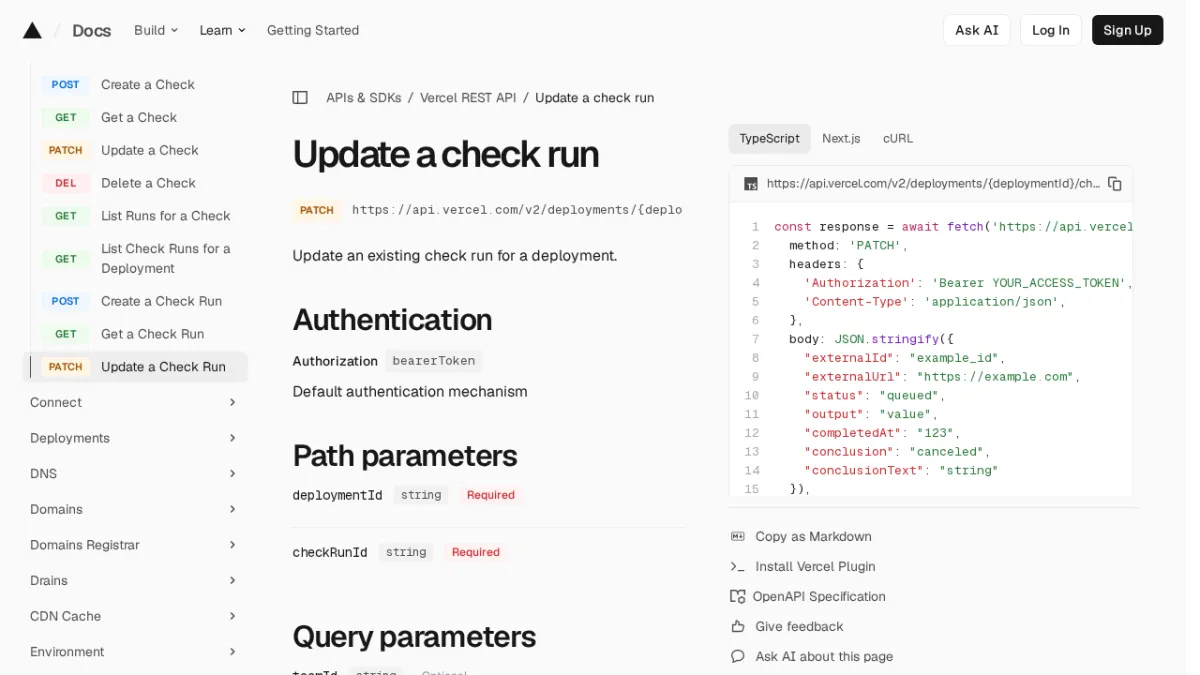The width and height of the screenshot is (1200, 675).
Task: Open List Check Runs for a Deployment
Action: tap(166, 258)
